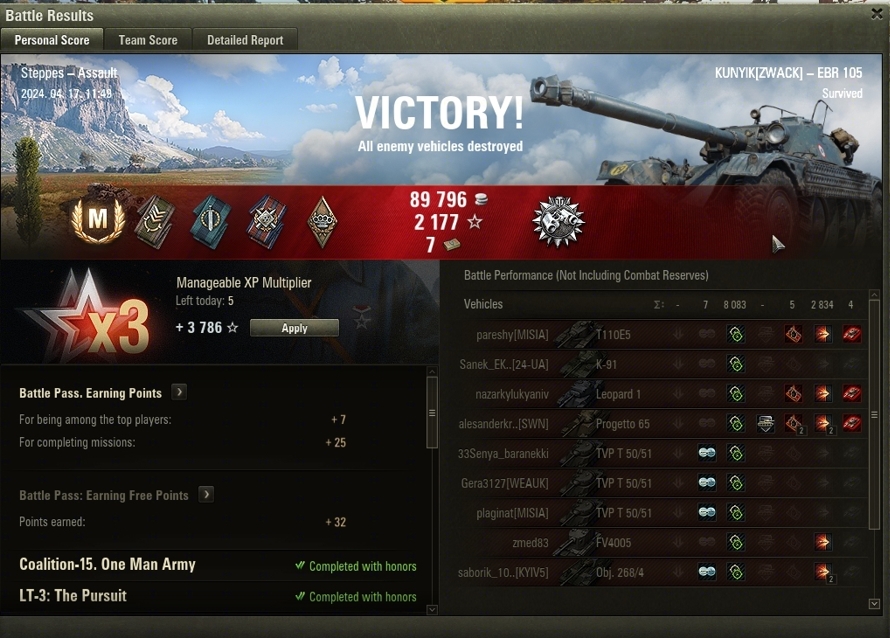Click the green target icon on K-91 row

click(x=736, y=364)
